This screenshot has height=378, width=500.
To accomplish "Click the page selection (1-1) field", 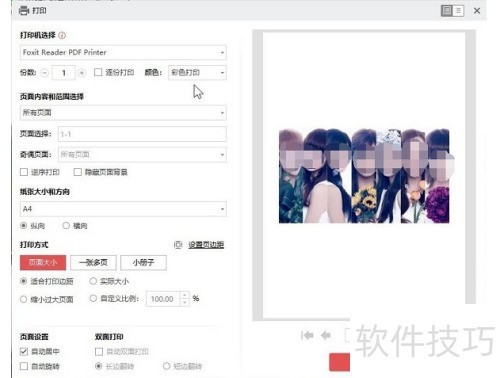I will 142,134.
